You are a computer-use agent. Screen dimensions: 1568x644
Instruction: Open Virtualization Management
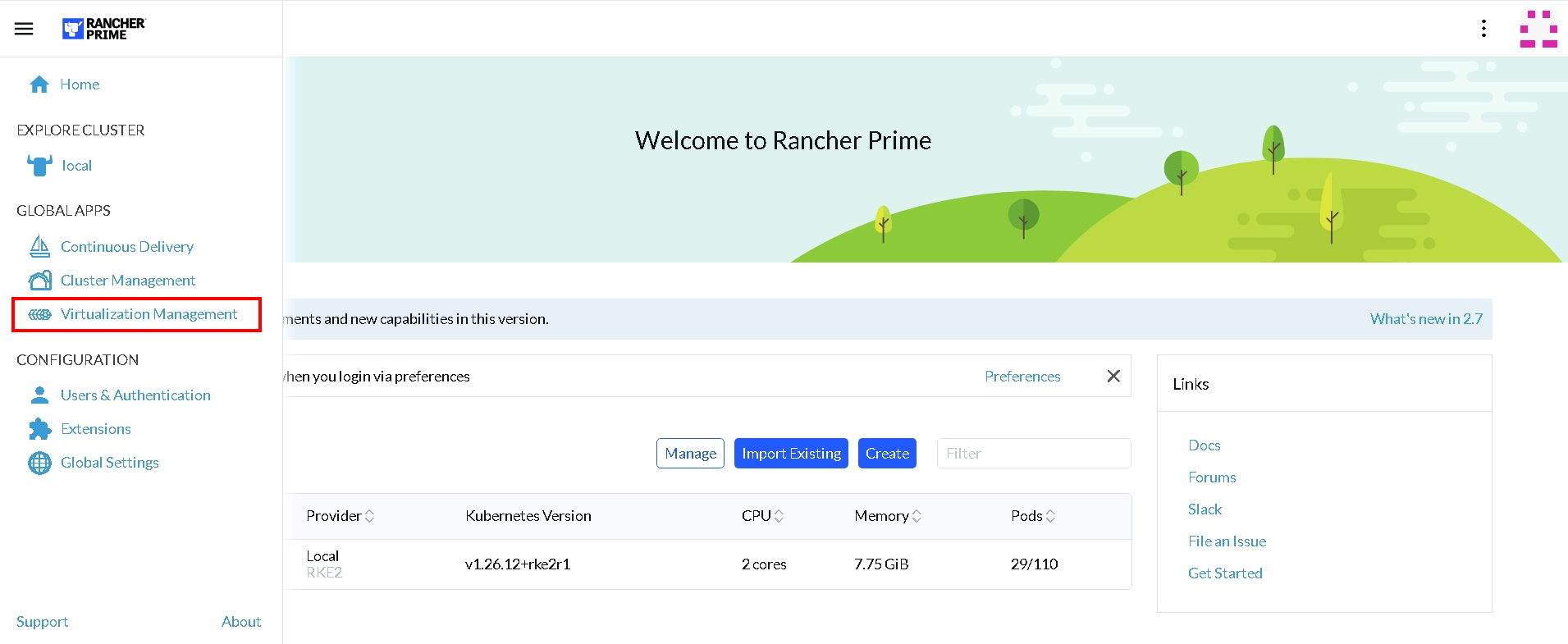click(x=149, y=314)
